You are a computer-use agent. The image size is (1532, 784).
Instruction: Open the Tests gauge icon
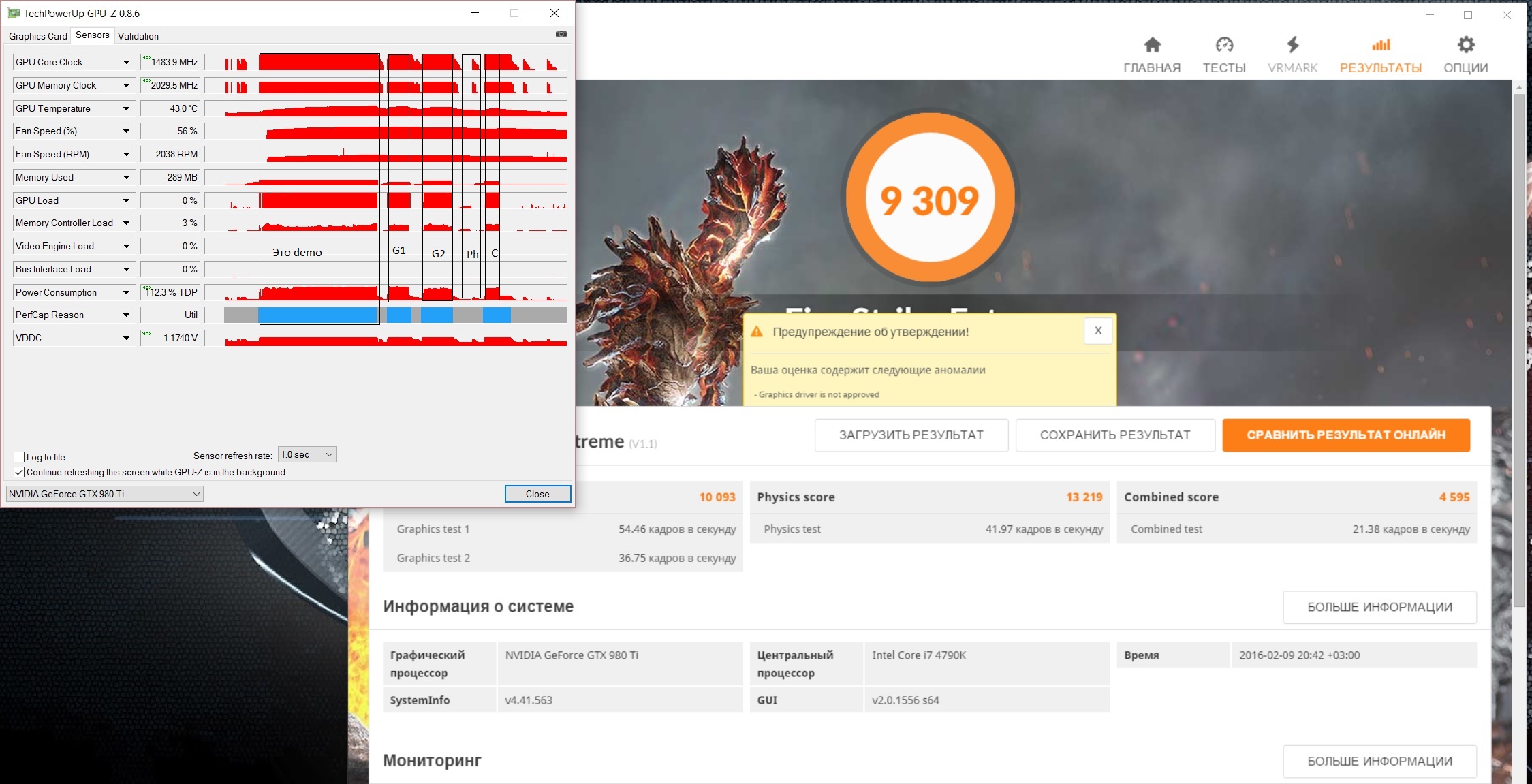pyautogui.click(x=1224, y=46)
